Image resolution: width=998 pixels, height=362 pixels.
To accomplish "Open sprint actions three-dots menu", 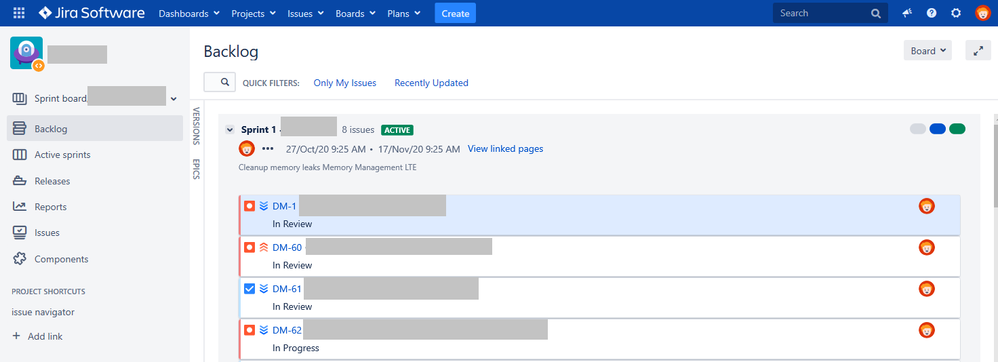I will 267,149.
